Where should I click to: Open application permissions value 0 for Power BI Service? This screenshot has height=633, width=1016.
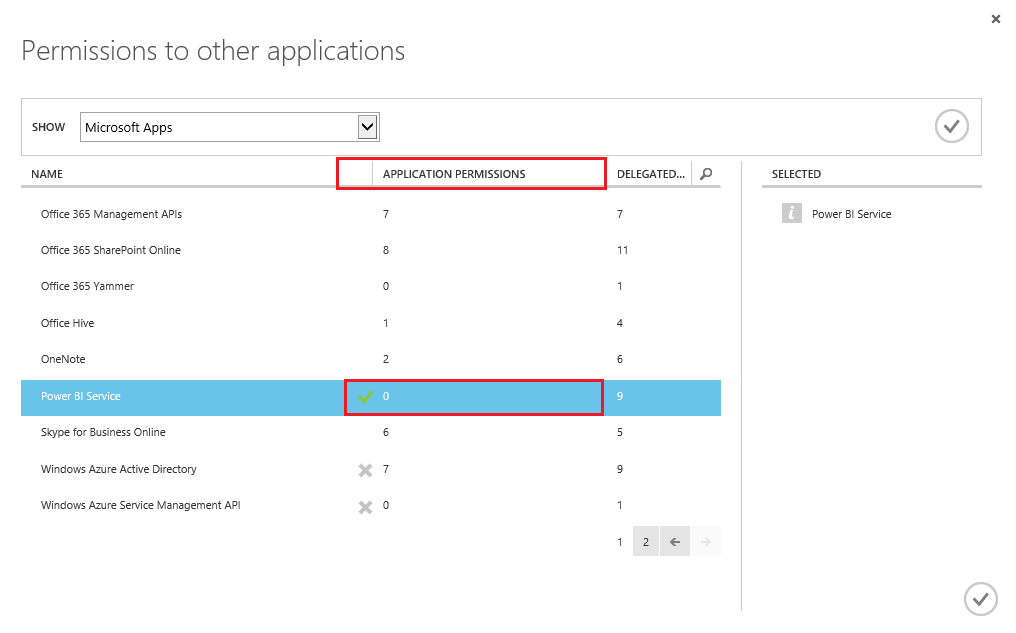click(386, 396)
